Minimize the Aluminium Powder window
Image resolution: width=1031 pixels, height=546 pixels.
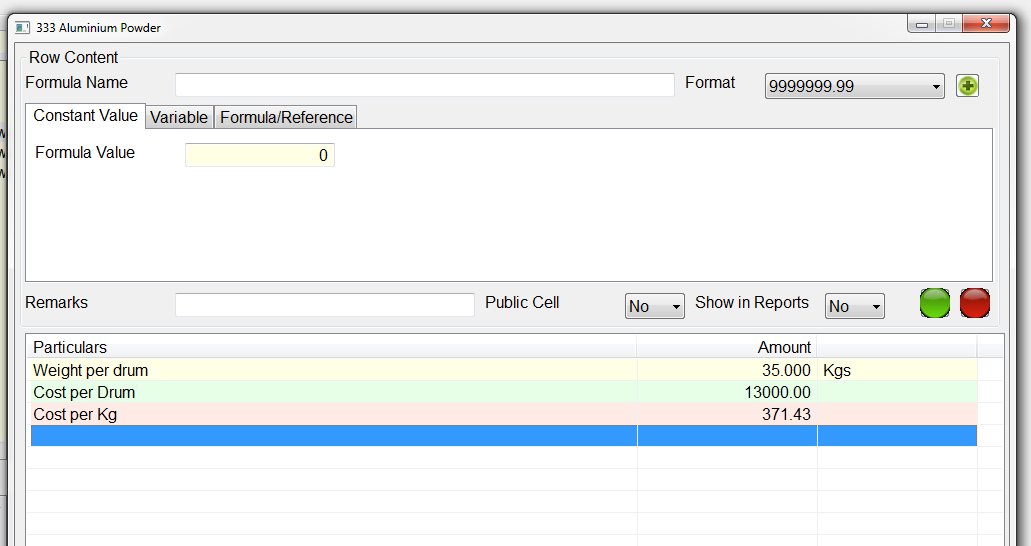pos(921,24)
